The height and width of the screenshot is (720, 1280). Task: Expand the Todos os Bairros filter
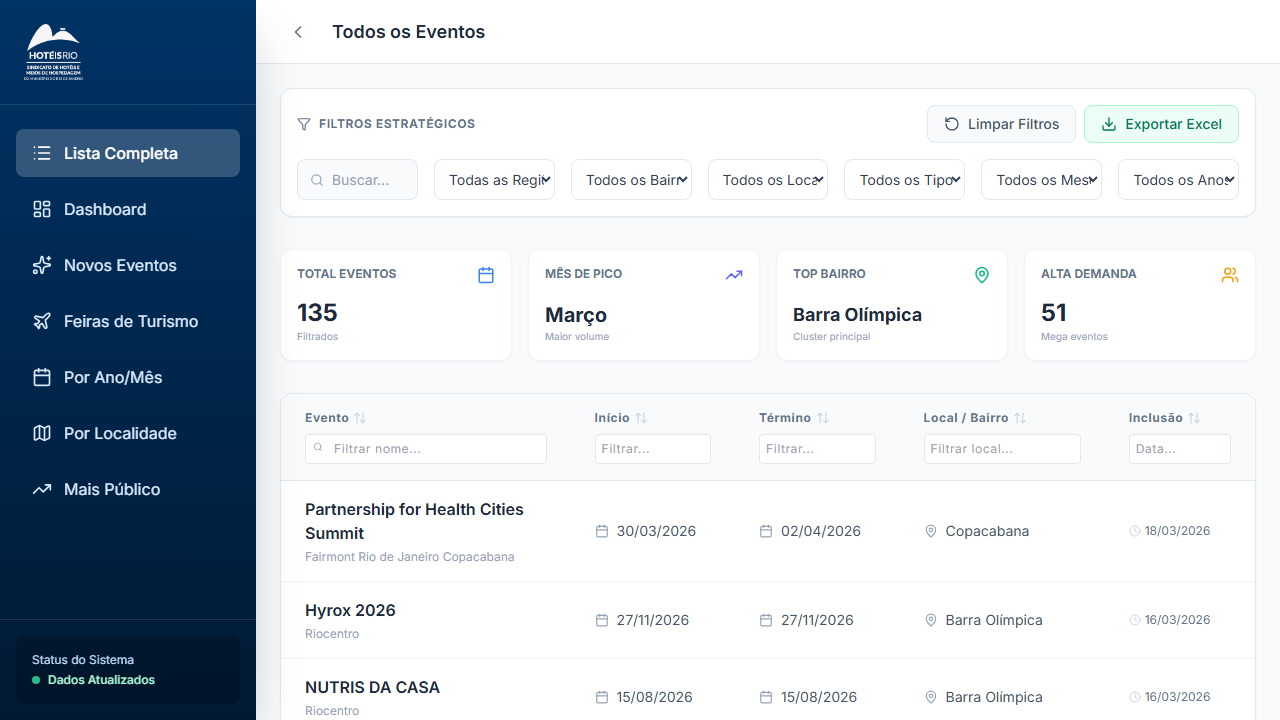click(x=631, y=179)
